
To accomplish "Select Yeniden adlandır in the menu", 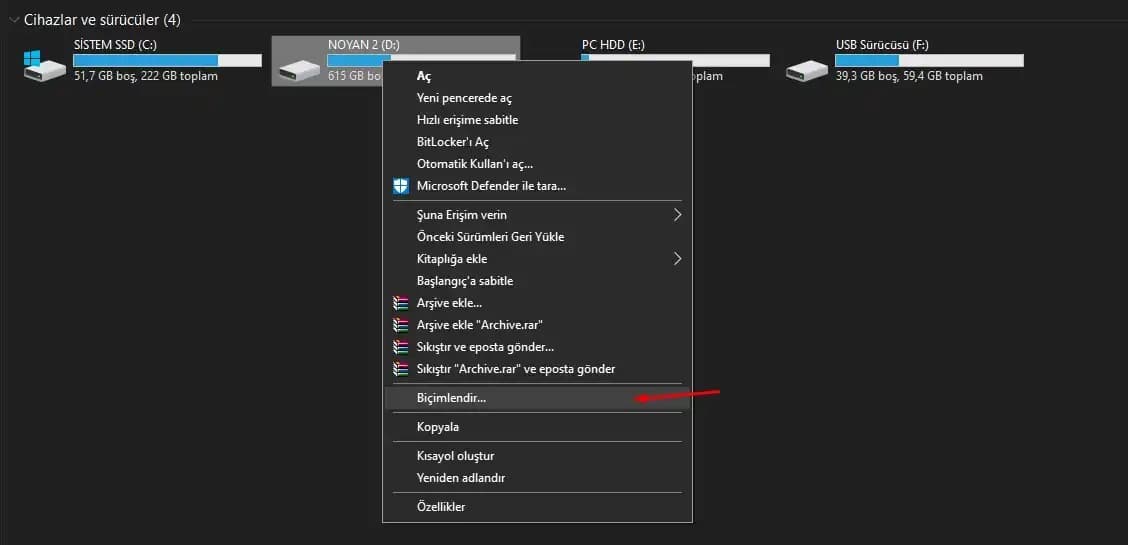I will [x=460, y=478].
